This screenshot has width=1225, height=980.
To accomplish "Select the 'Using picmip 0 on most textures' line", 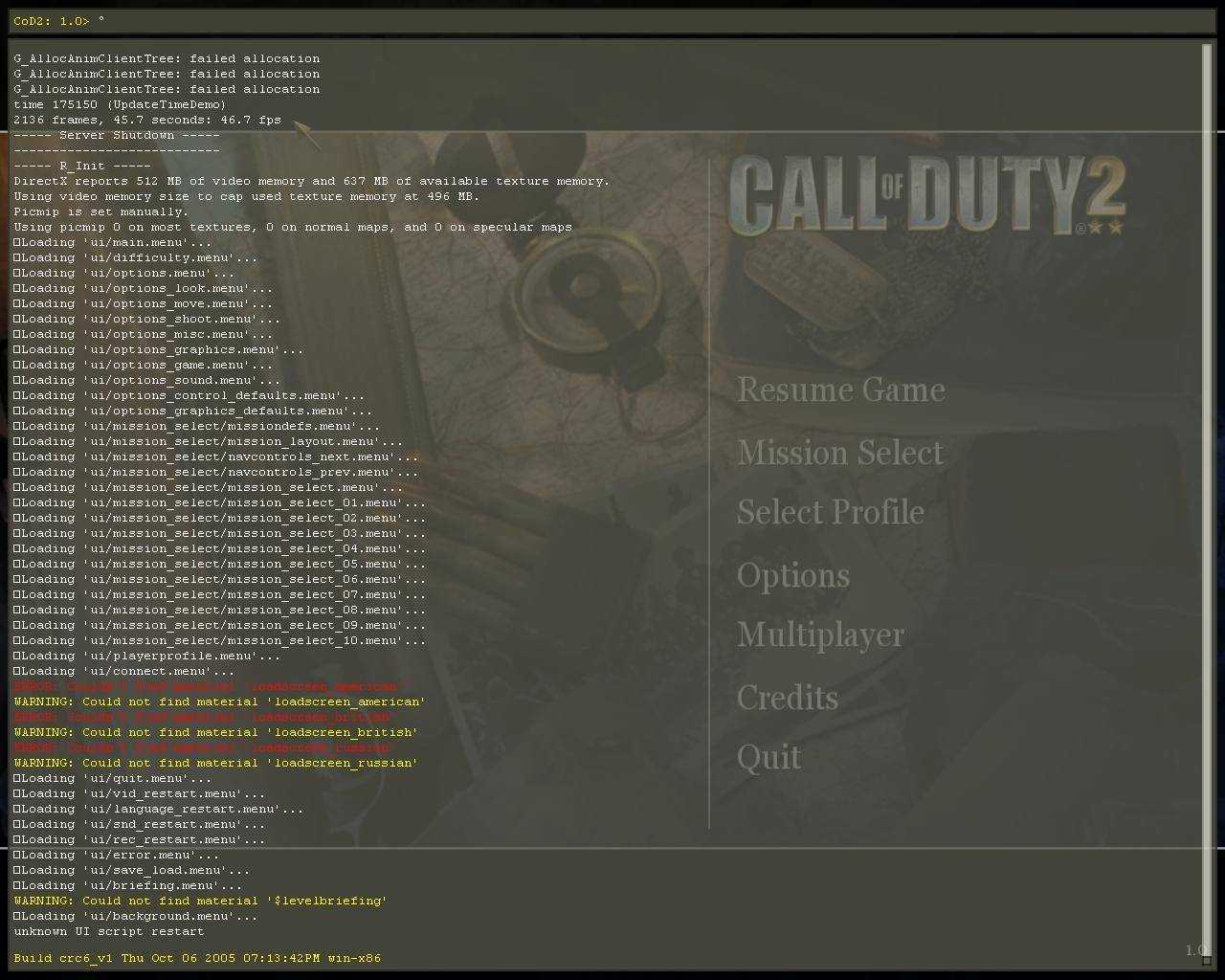I will point(293,227).
